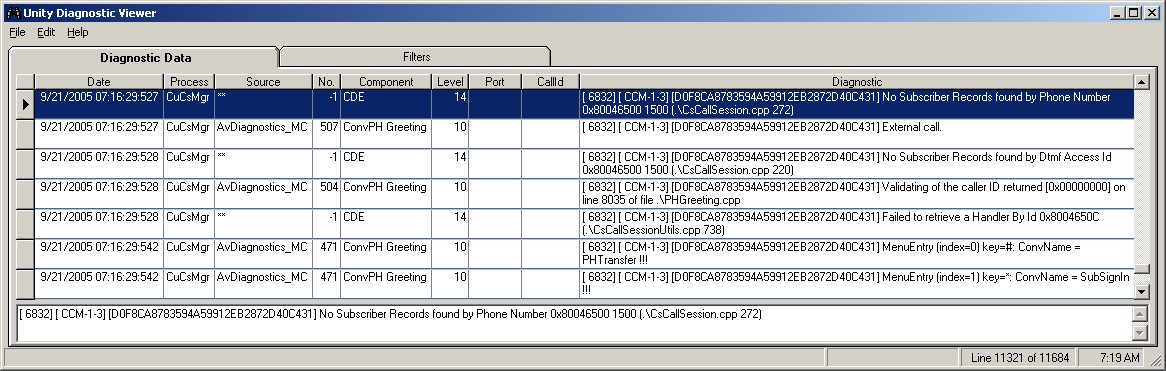Select the Diagnostic Data tab
1166x371 pixels.
[145, 57]
